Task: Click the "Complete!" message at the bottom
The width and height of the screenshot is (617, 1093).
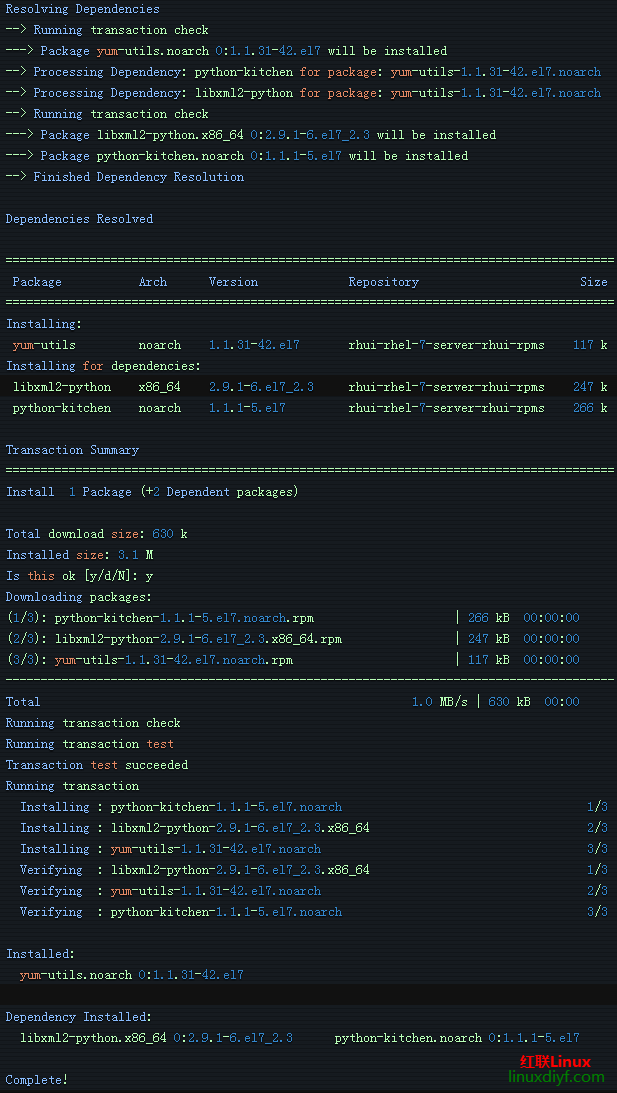Action: 37,1080
